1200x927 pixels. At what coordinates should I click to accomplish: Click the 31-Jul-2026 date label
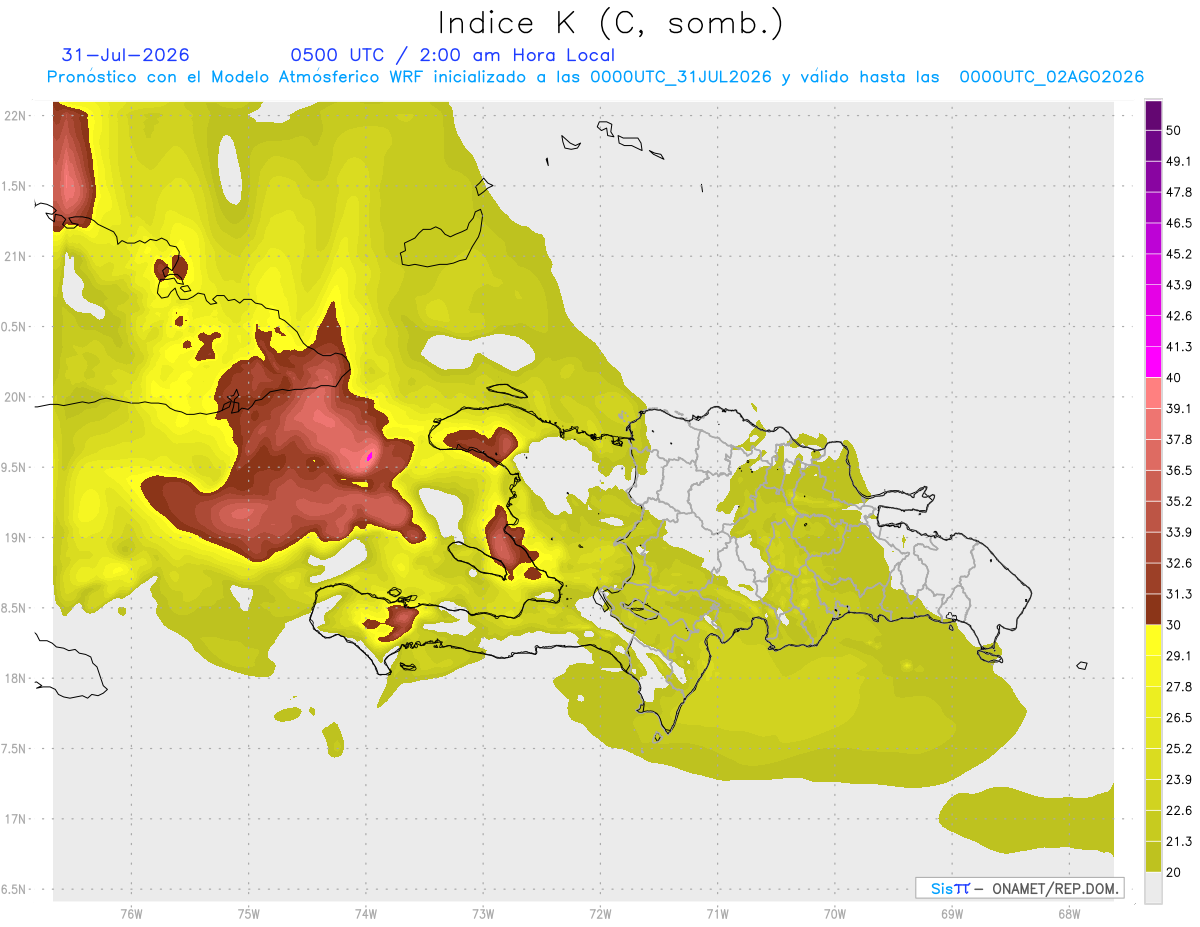(x=125, y=55)
